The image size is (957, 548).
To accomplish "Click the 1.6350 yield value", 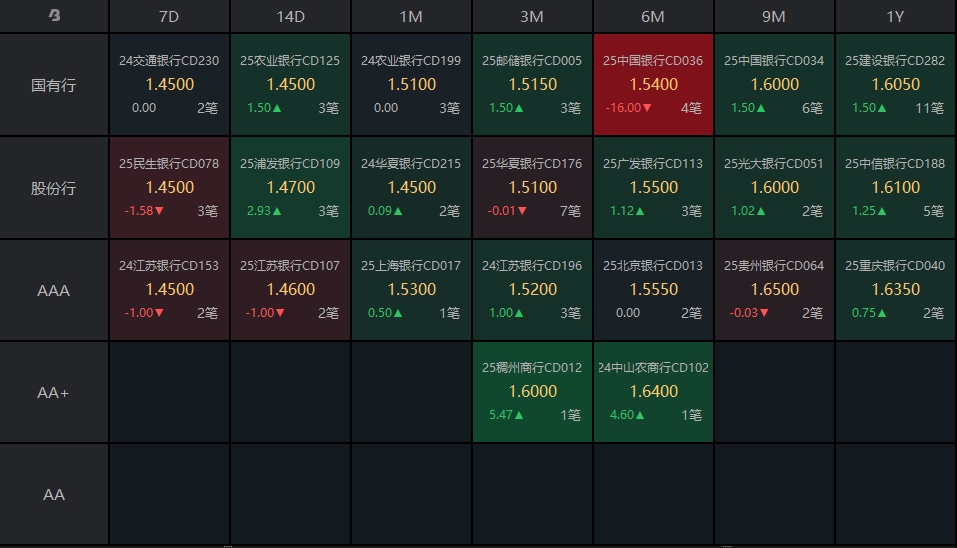I will click(x=895, y=289).
